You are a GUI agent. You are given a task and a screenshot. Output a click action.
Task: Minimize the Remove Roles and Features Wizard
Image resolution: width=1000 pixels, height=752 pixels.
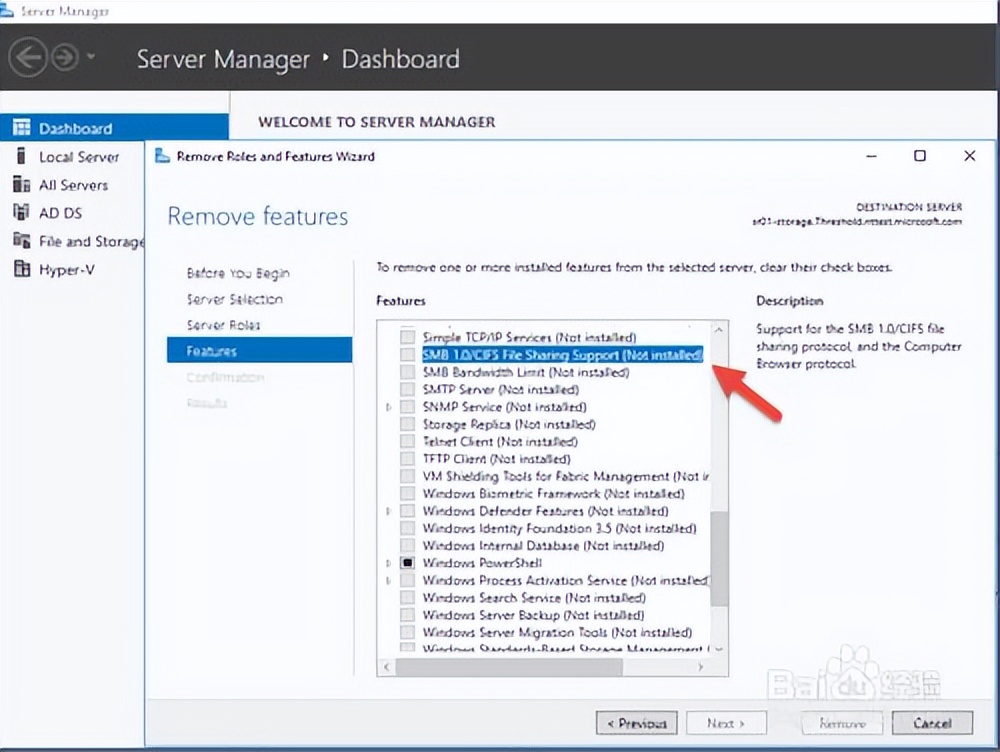pos(871,156)
